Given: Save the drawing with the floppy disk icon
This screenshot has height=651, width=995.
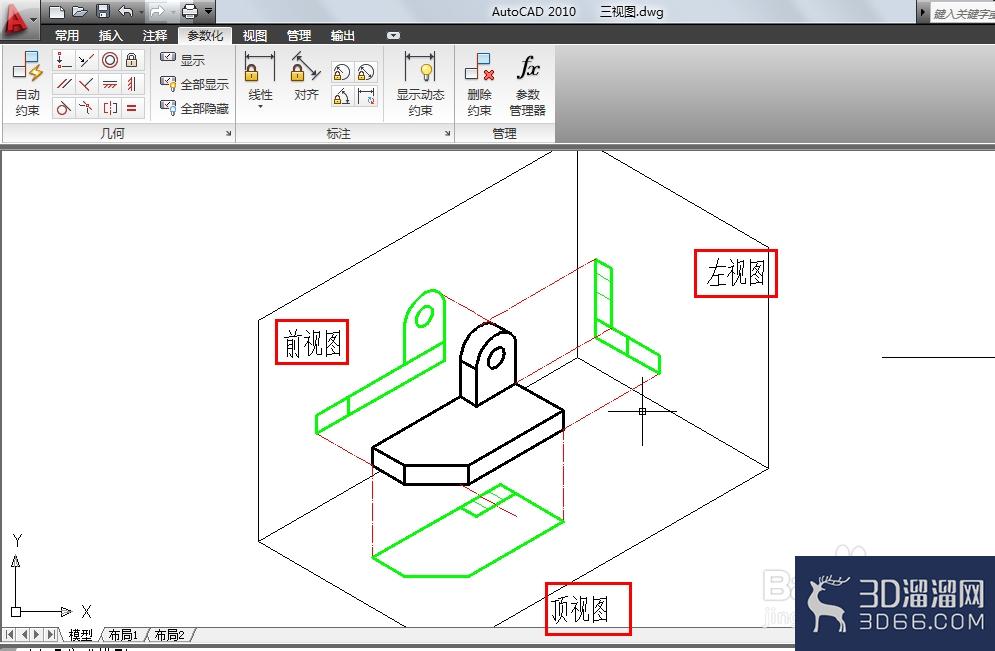Looking at the screenshot, I should point(102,11).
